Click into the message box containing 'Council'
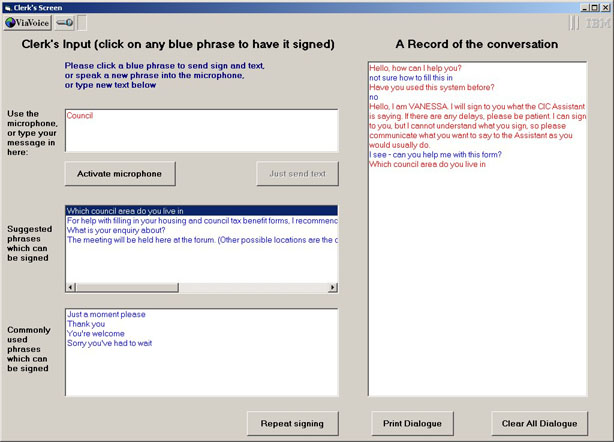The width and height of the screenshot is (614, 442). click(x=202, y=131)
